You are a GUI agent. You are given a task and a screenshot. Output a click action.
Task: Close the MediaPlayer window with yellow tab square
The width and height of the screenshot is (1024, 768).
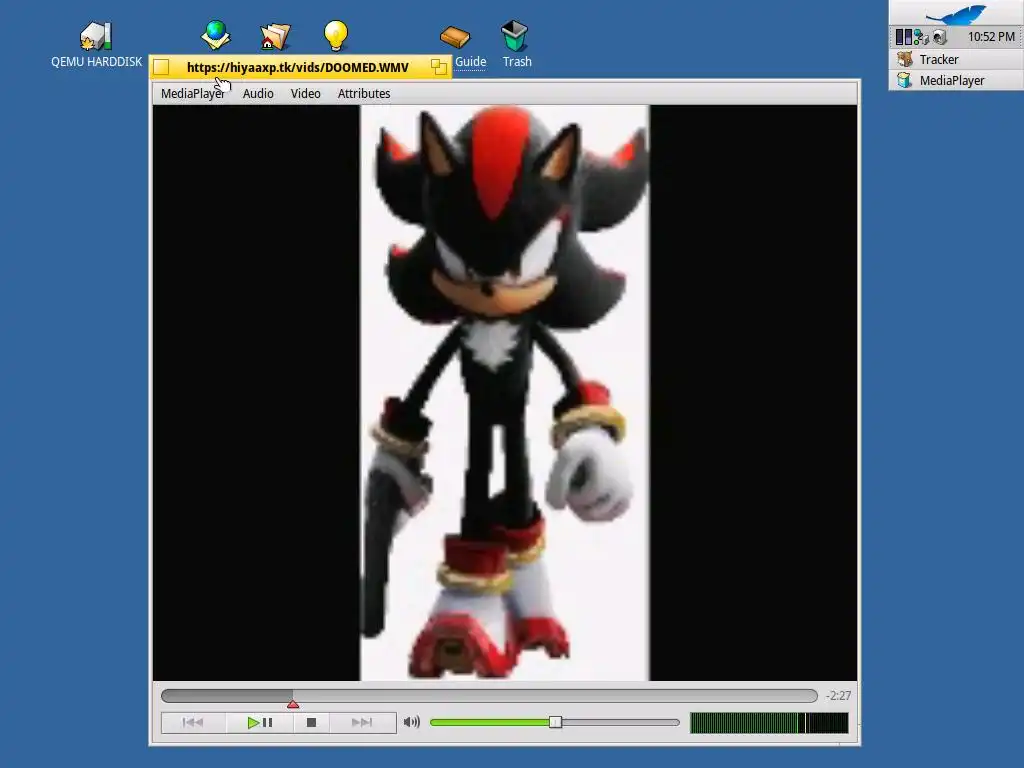click(x=161, y=67)
